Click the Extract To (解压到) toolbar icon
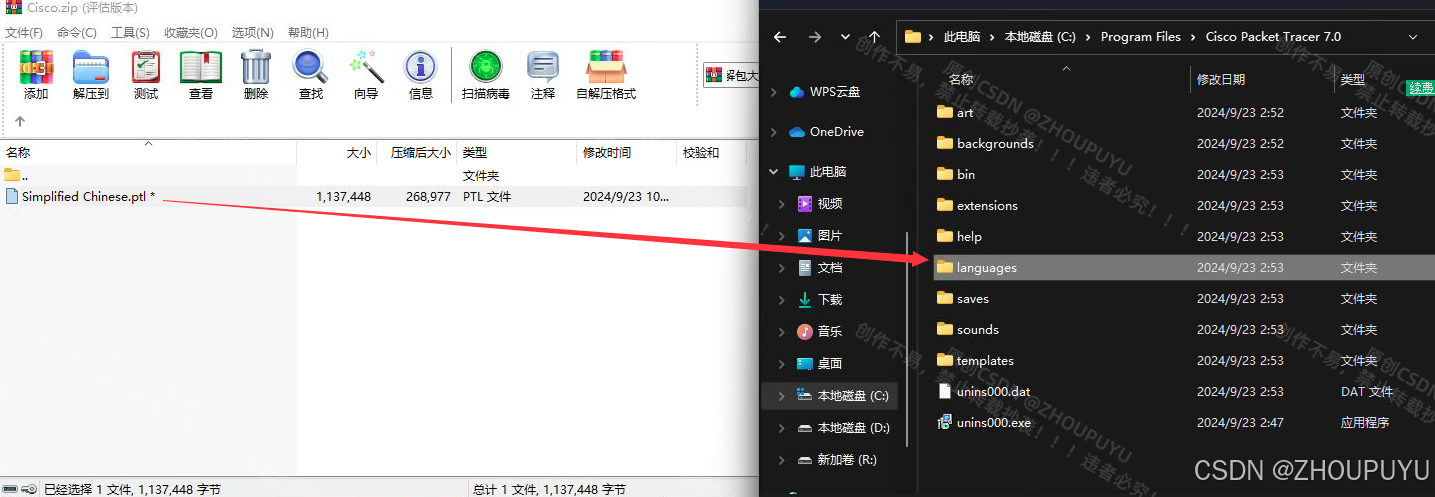1435x497 pixels. 91,75
